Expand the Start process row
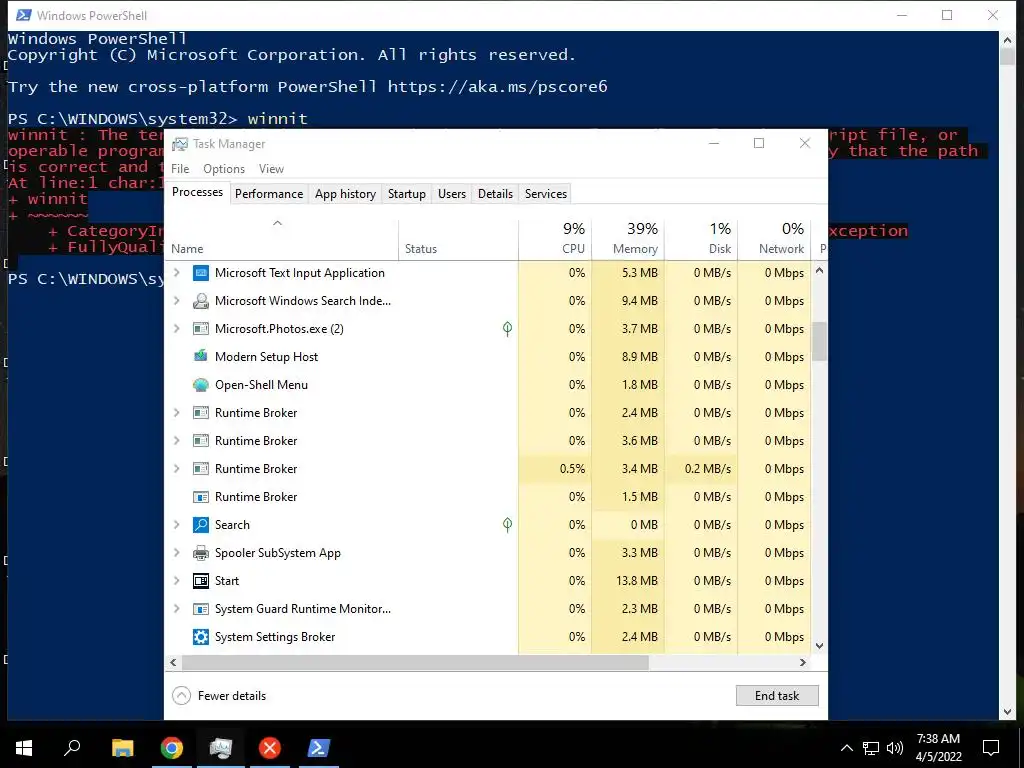 coord(176,581)
